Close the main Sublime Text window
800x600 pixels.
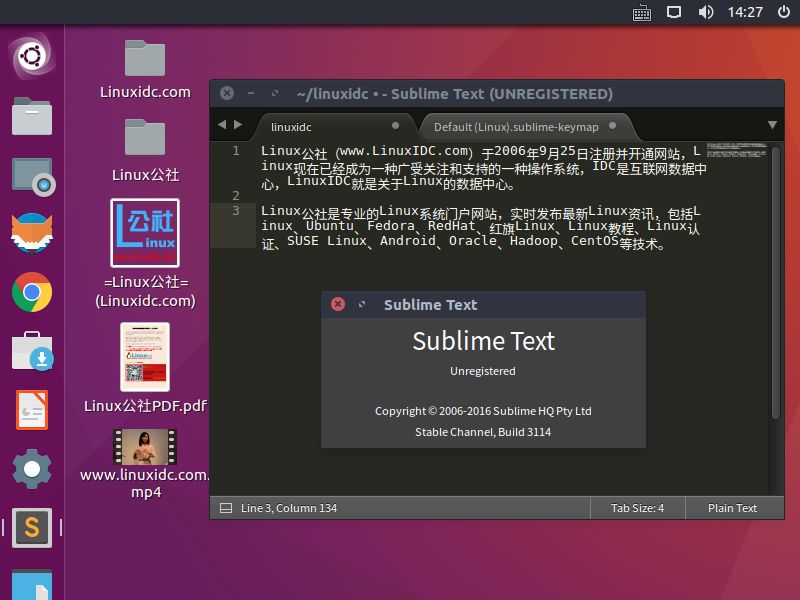click(227, 93)
